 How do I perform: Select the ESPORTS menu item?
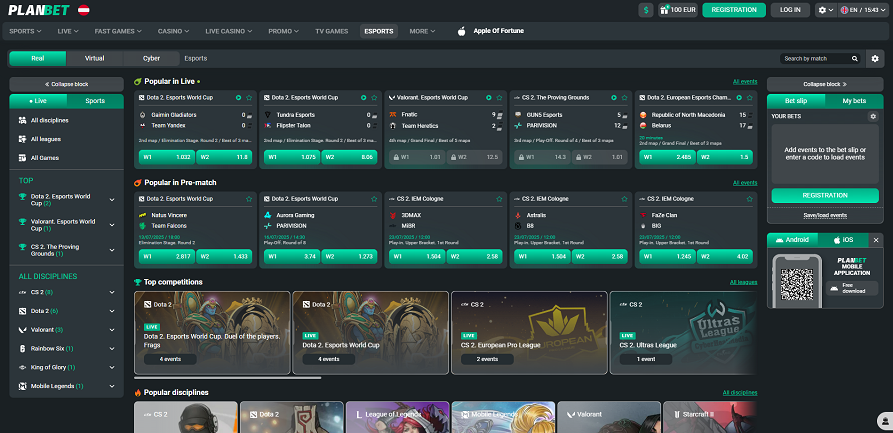(379, 31)
